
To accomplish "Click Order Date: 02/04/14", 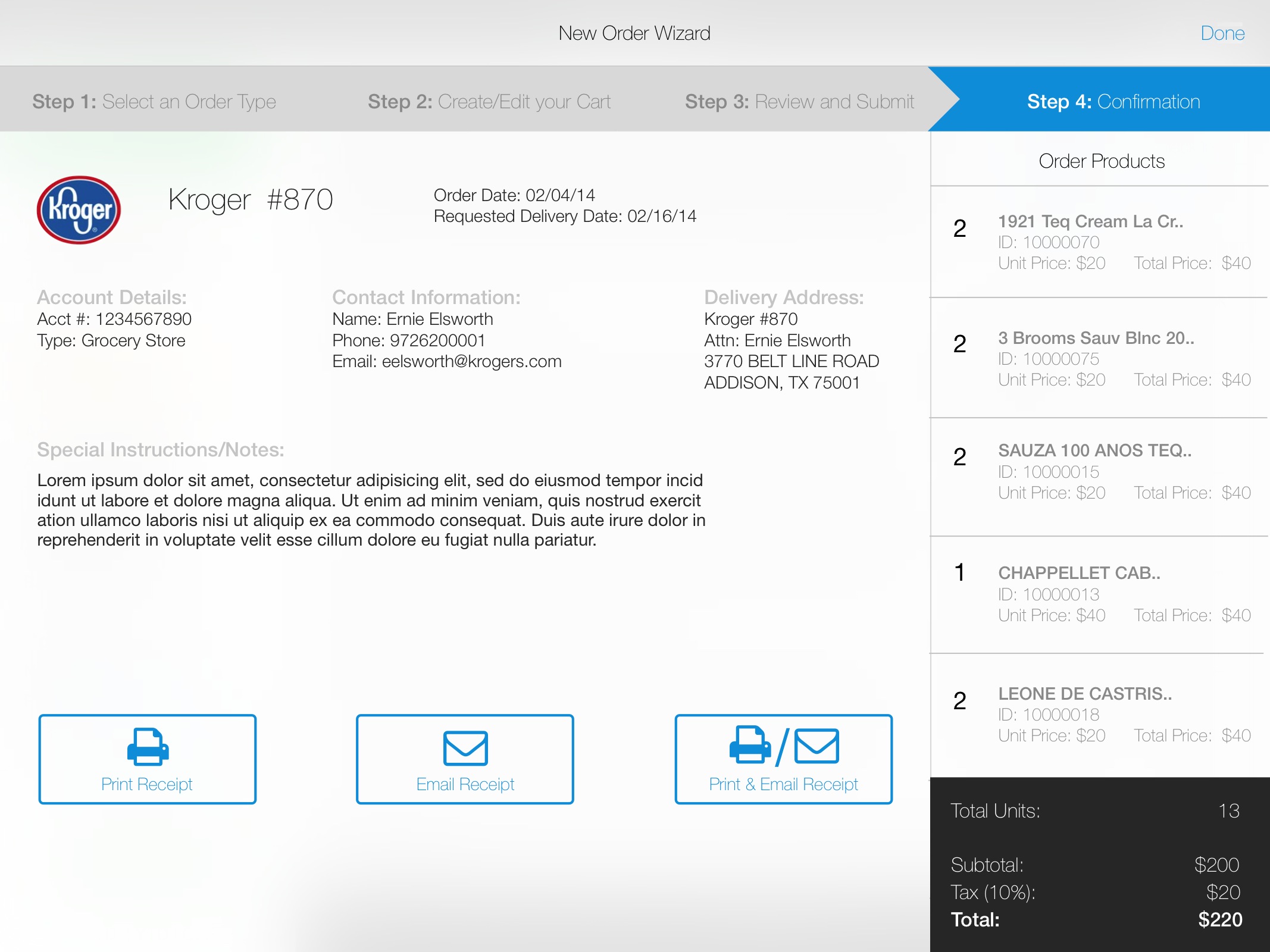I will click(514, 195).
